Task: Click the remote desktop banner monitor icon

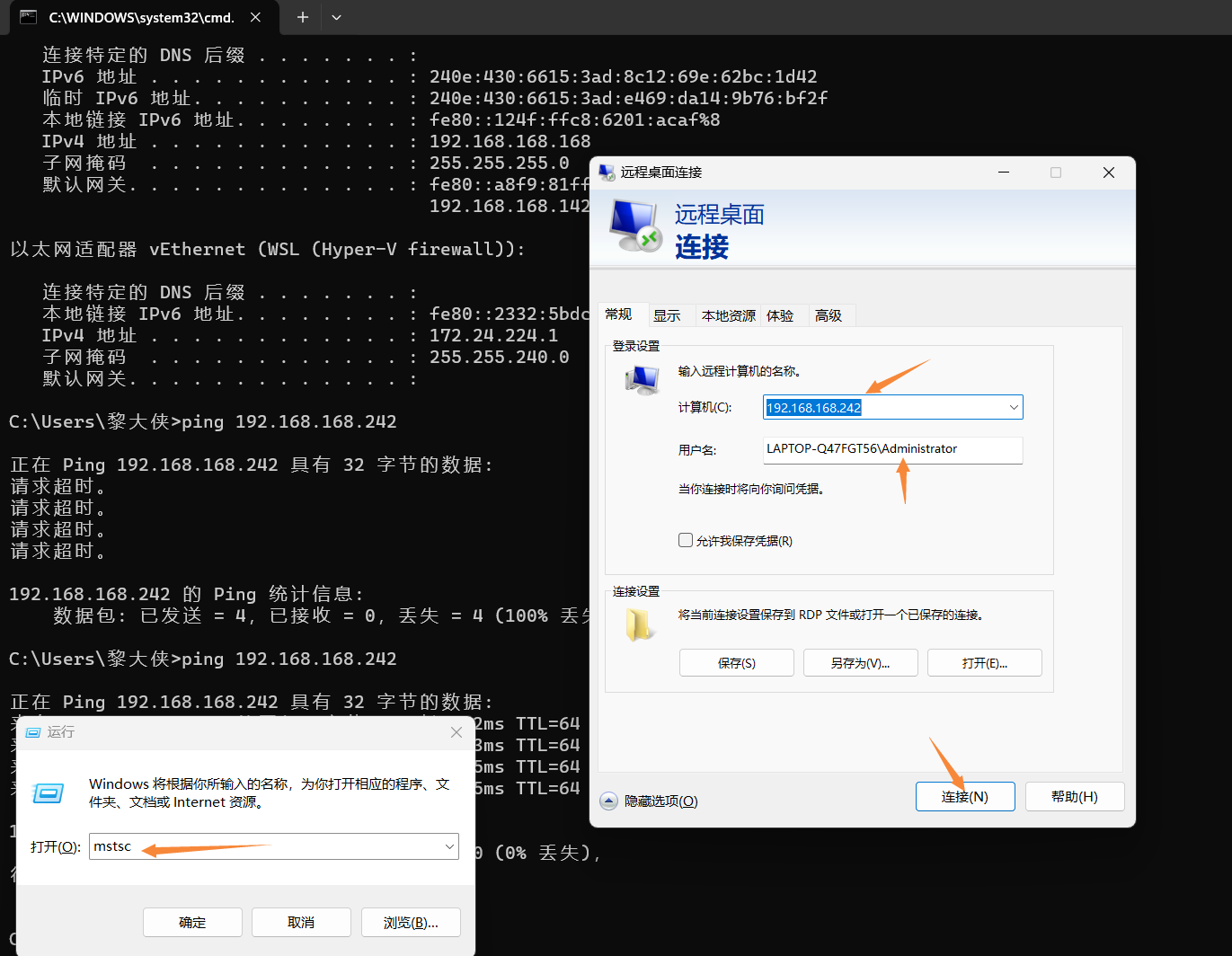Action: pos(635,226)
